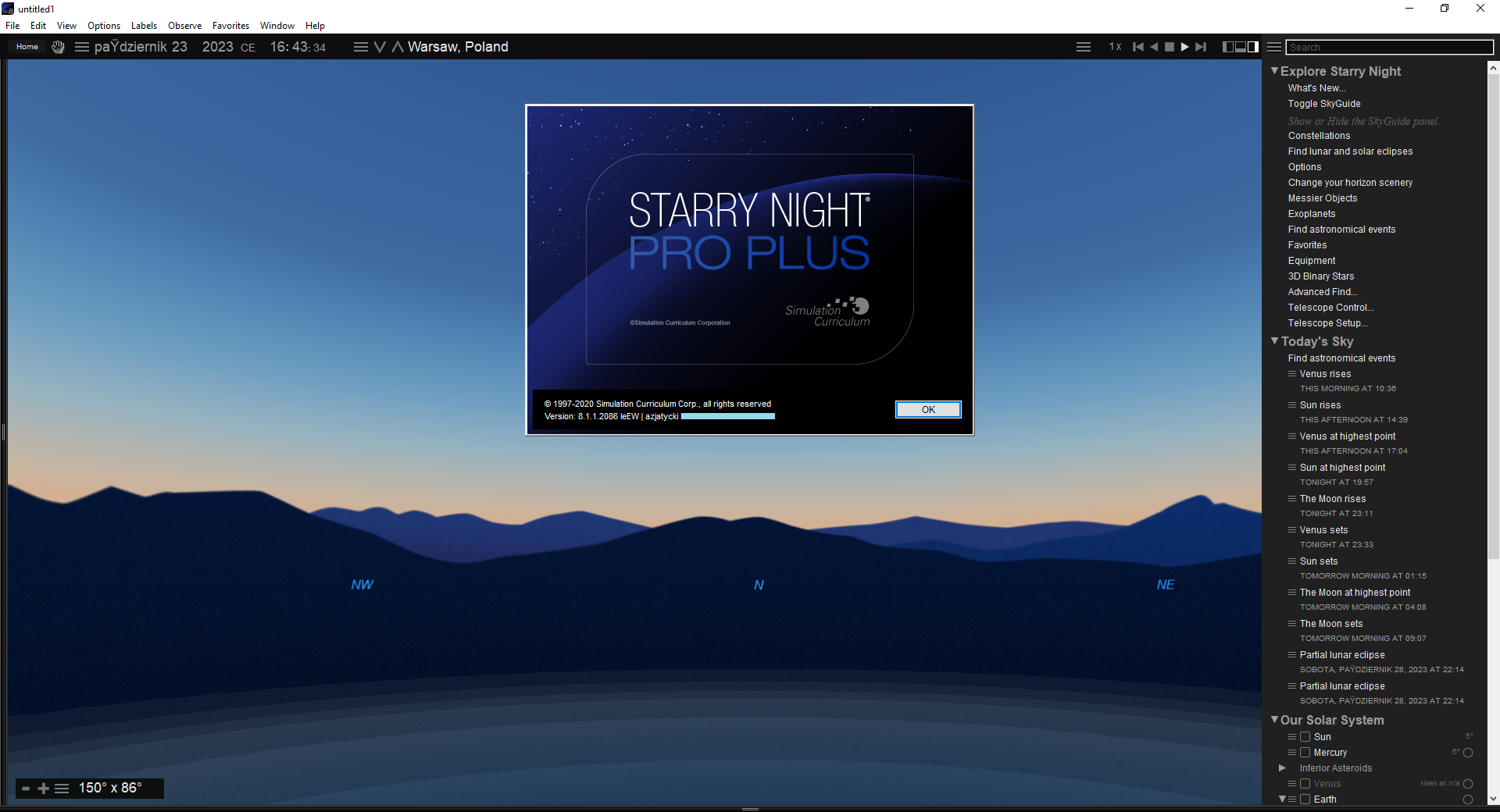
Task: Run time backward
Action: [x=1154, y=47]
